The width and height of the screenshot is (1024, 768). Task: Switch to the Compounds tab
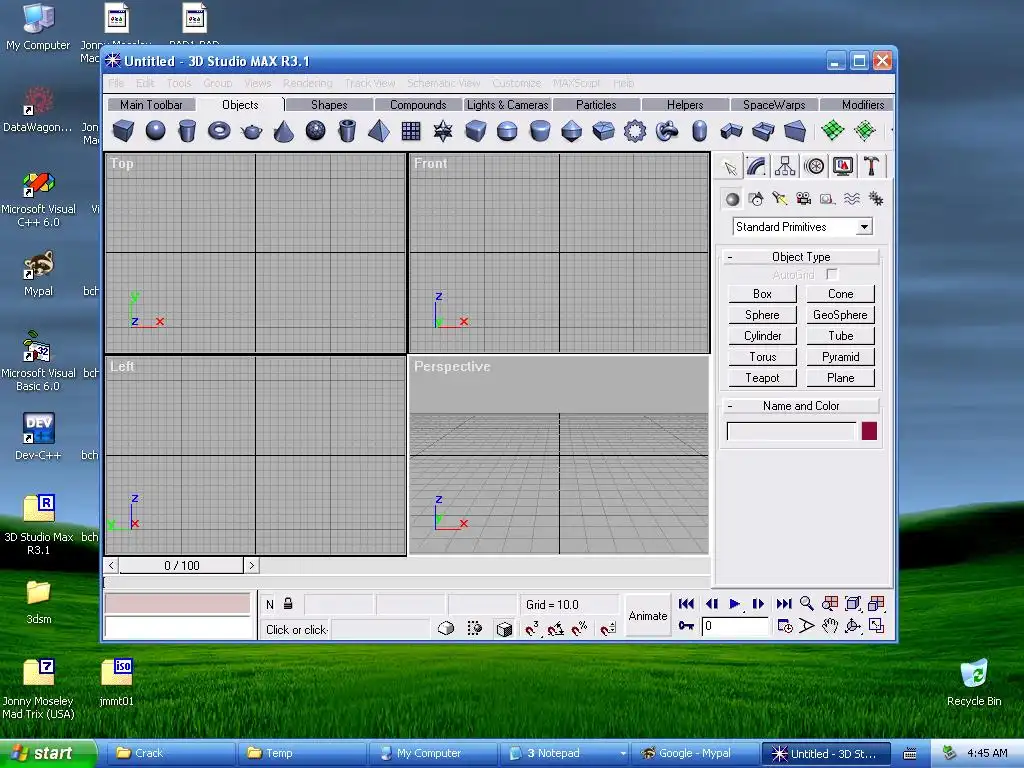418,104
